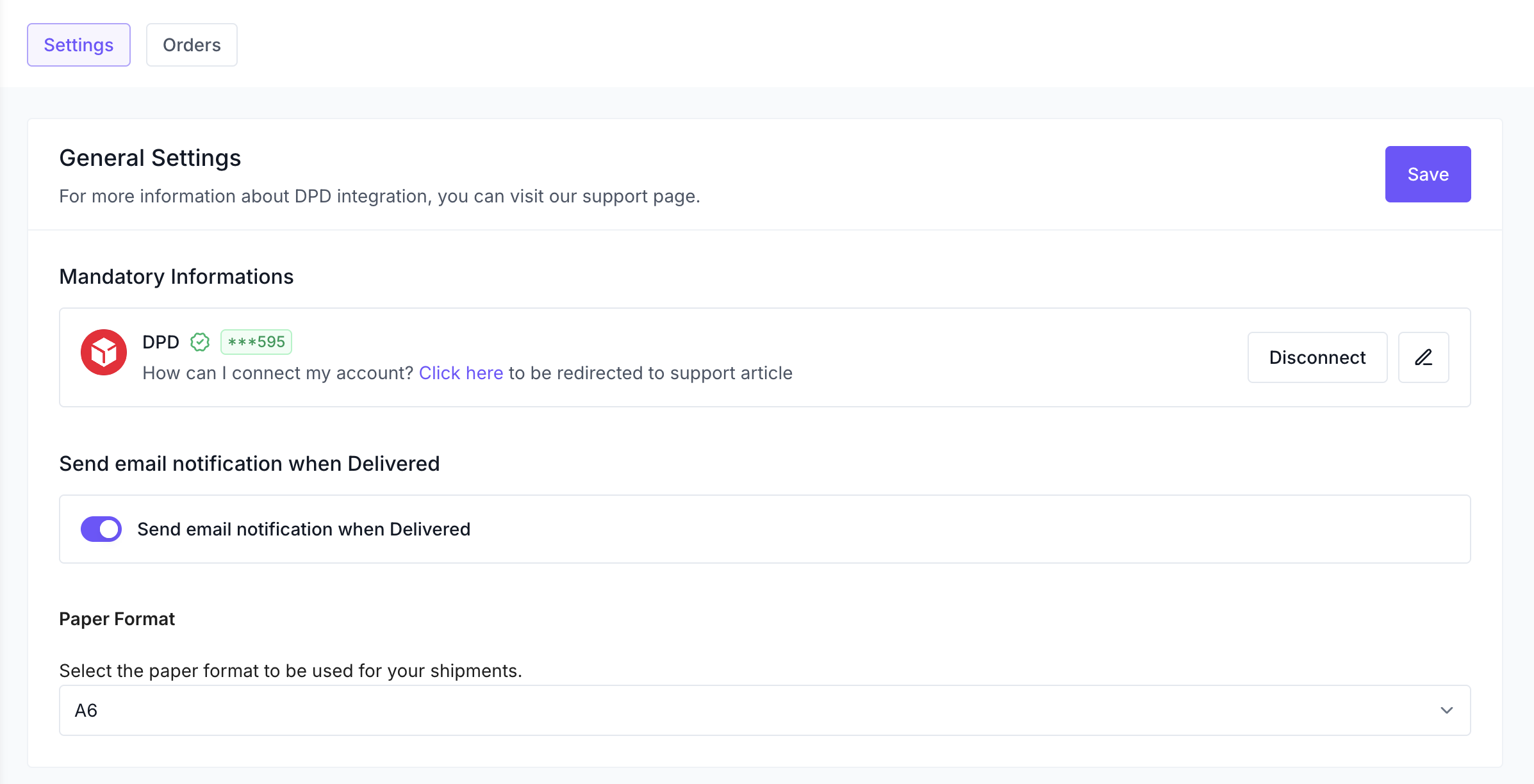Viewport: 1534px width, 784px height.
Task: Click the paper format dropdown chevron
Action: point(1447,710)
